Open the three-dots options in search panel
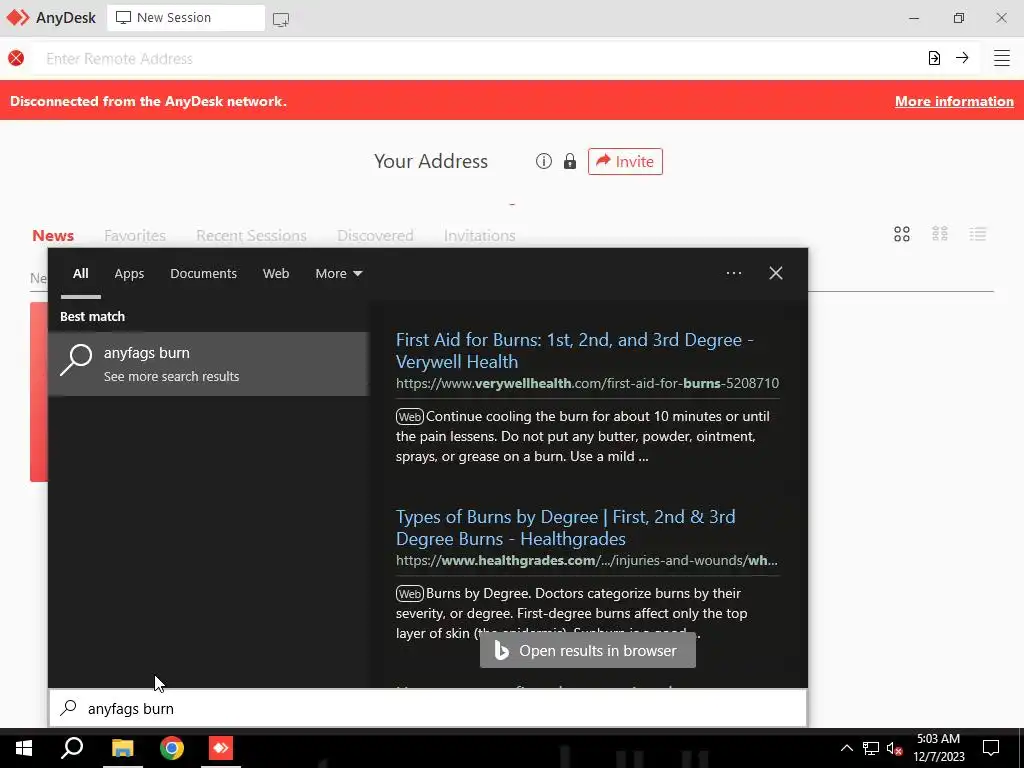 (733, 273)
